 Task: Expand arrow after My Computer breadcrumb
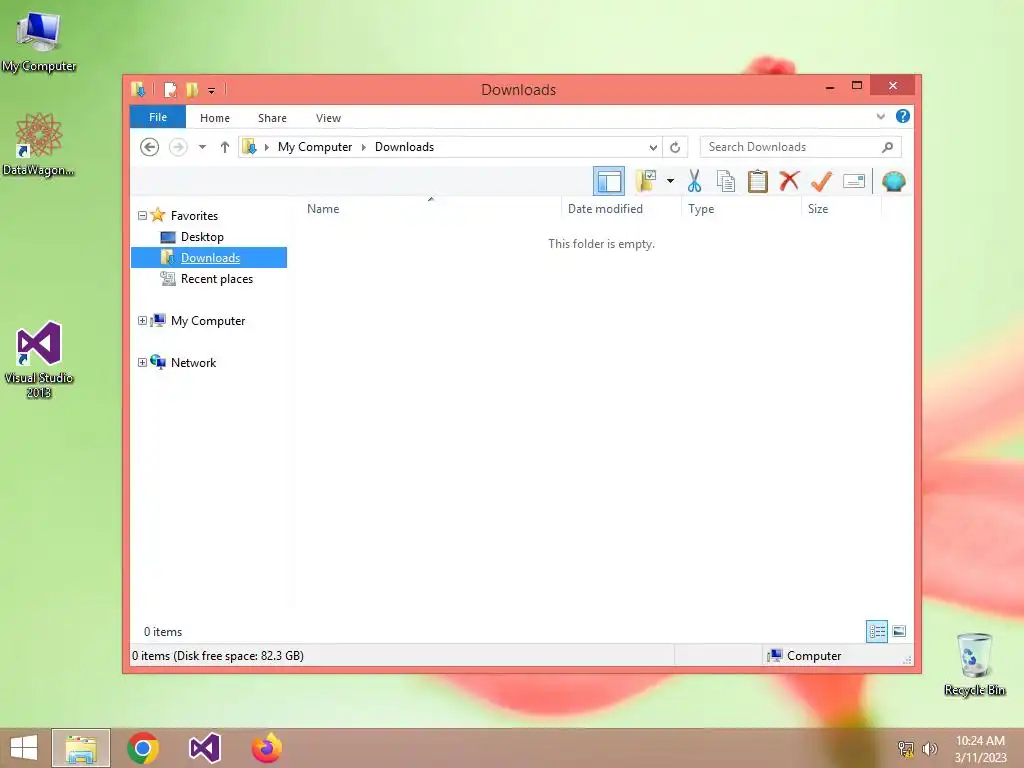[x=364, y=147]
